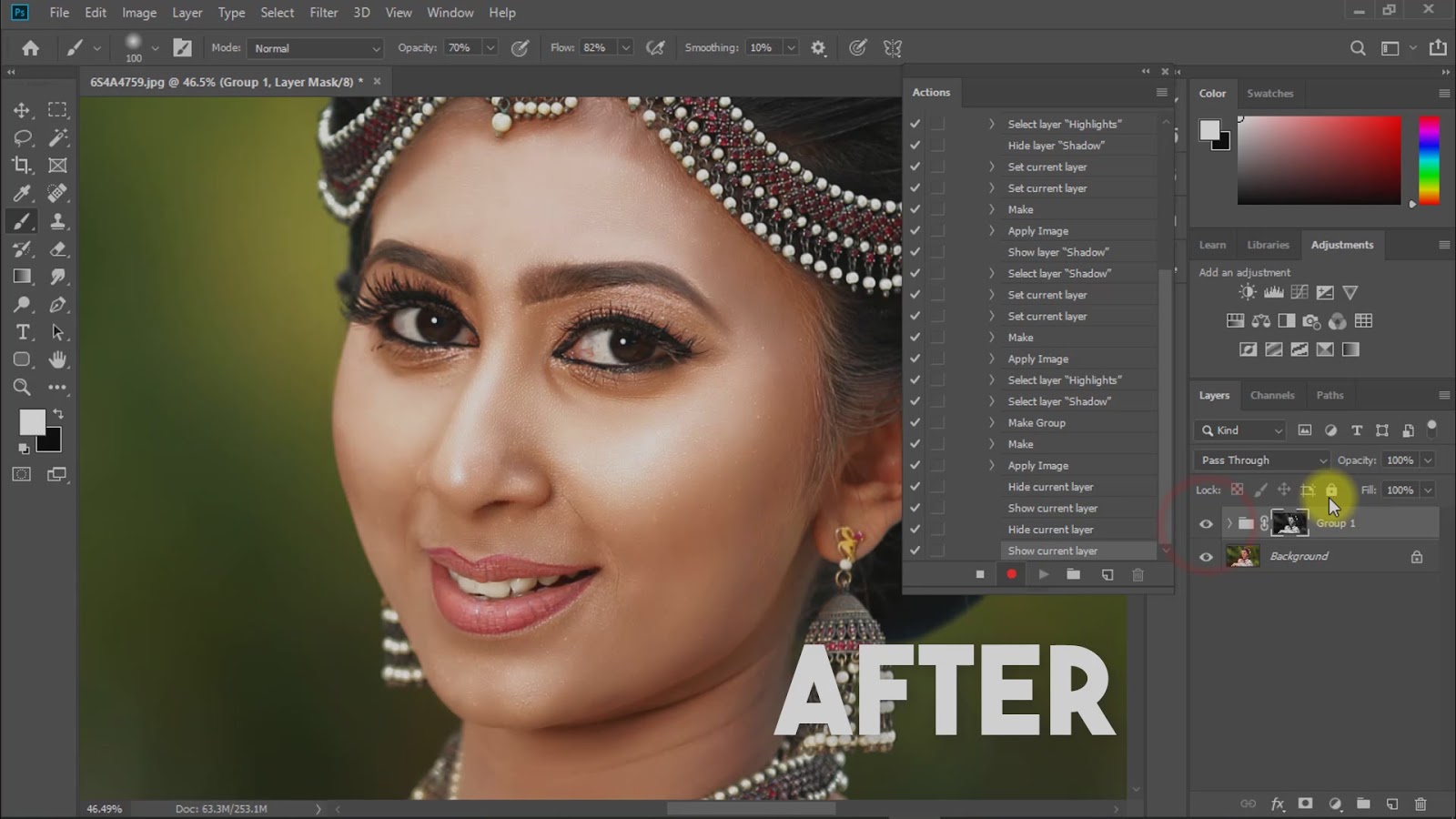
Task: Open the Image menu
Action: tap(139, 13)
